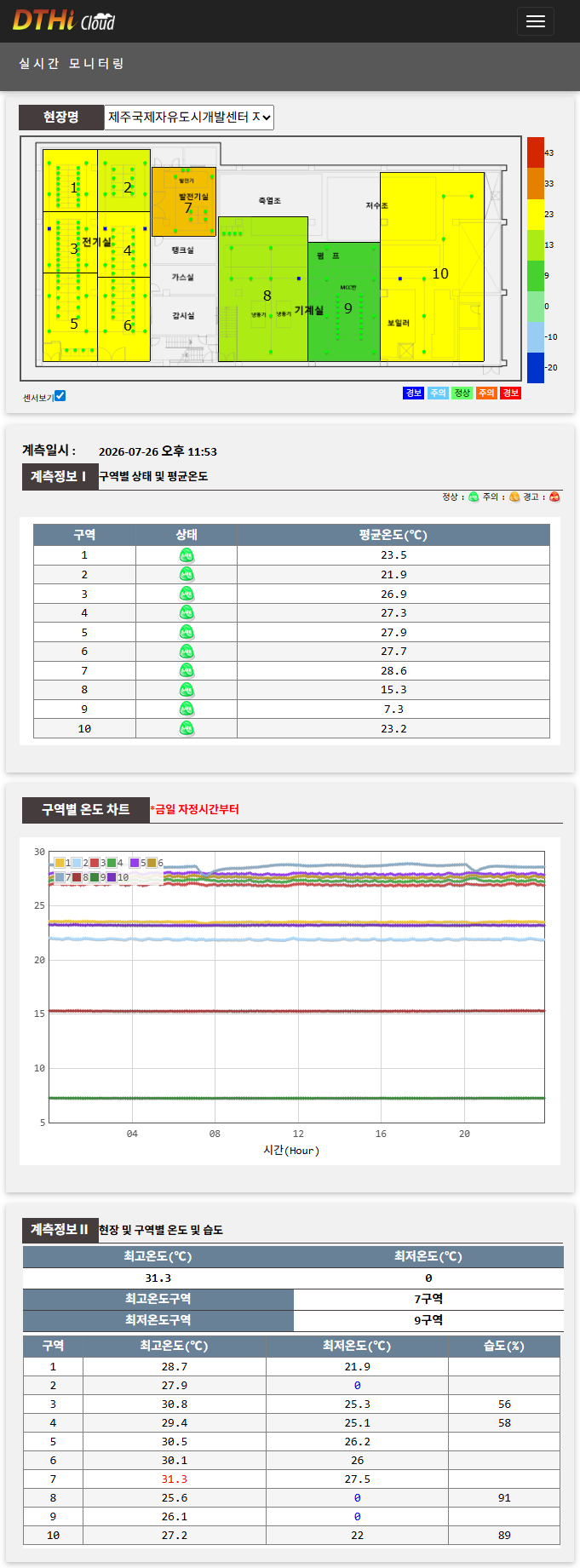Click the DTHi Cloud logo
Image resolution: width=580 pixels, height=1568 pixels.
[64, 20]
